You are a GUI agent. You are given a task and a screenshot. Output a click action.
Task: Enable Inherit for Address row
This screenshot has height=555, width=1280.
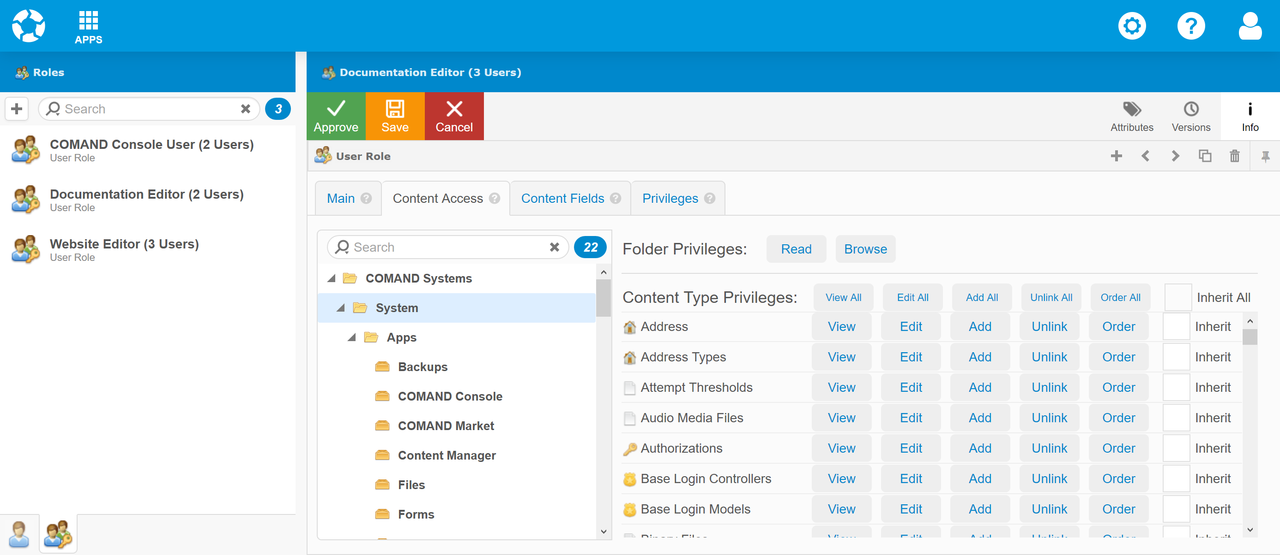click(x=1176, y=327)
